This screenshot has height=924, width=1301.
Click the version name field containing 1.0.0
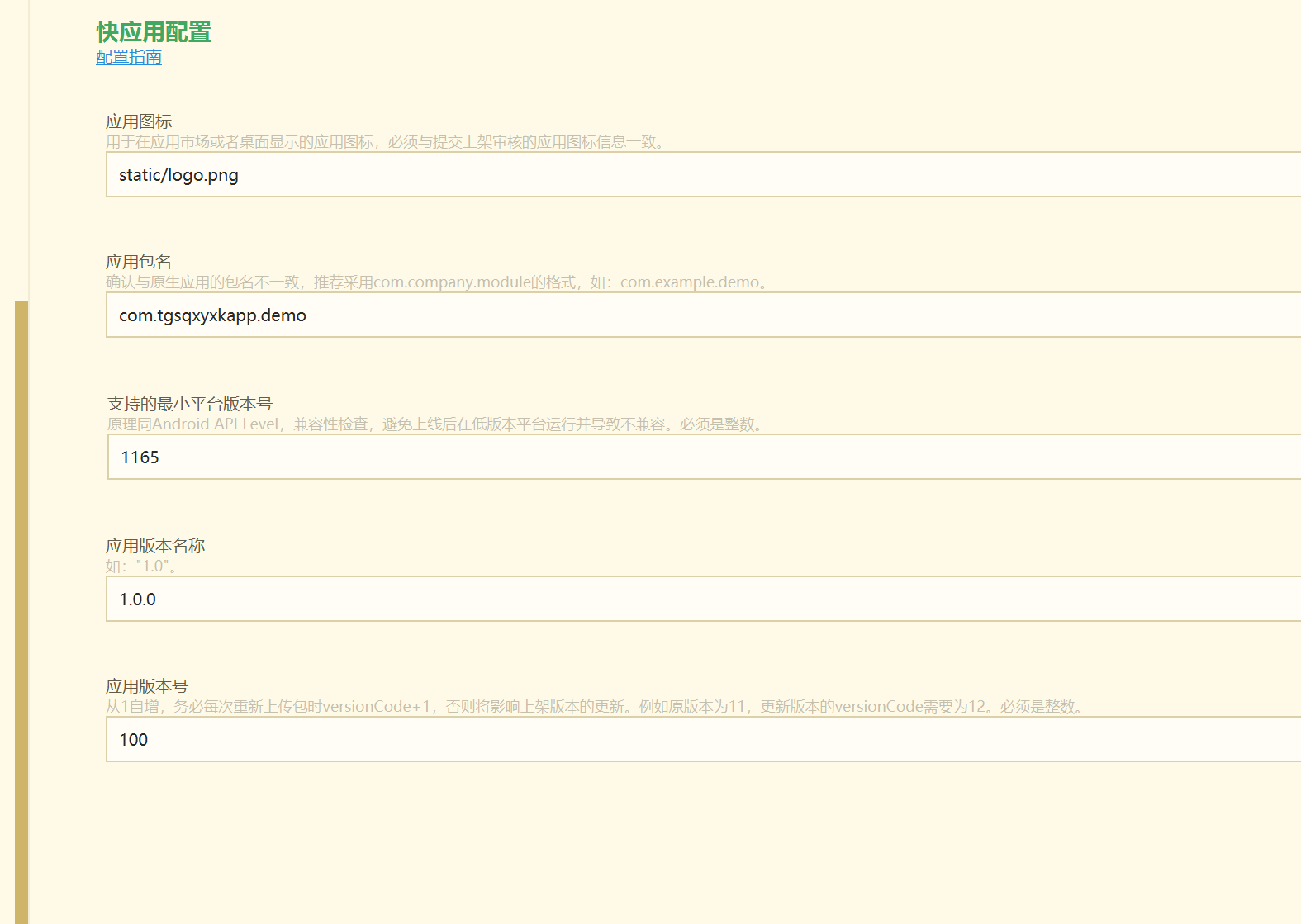pyautogui.click(x=704, y=599)
